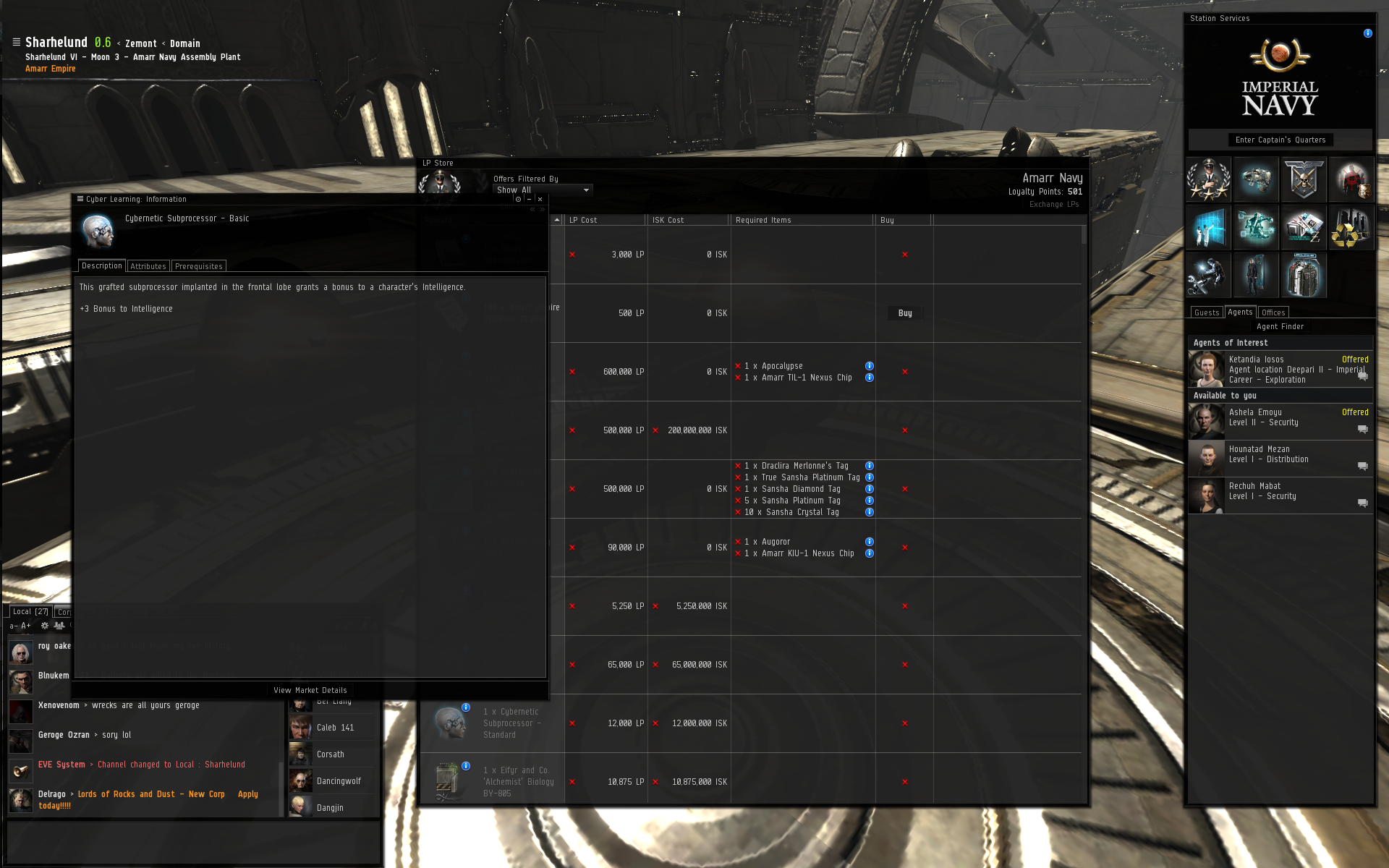Screen dimensions: 1389x868
Task: Click Enter Captain's Quarters button
Action: [x=1280, y=140]
